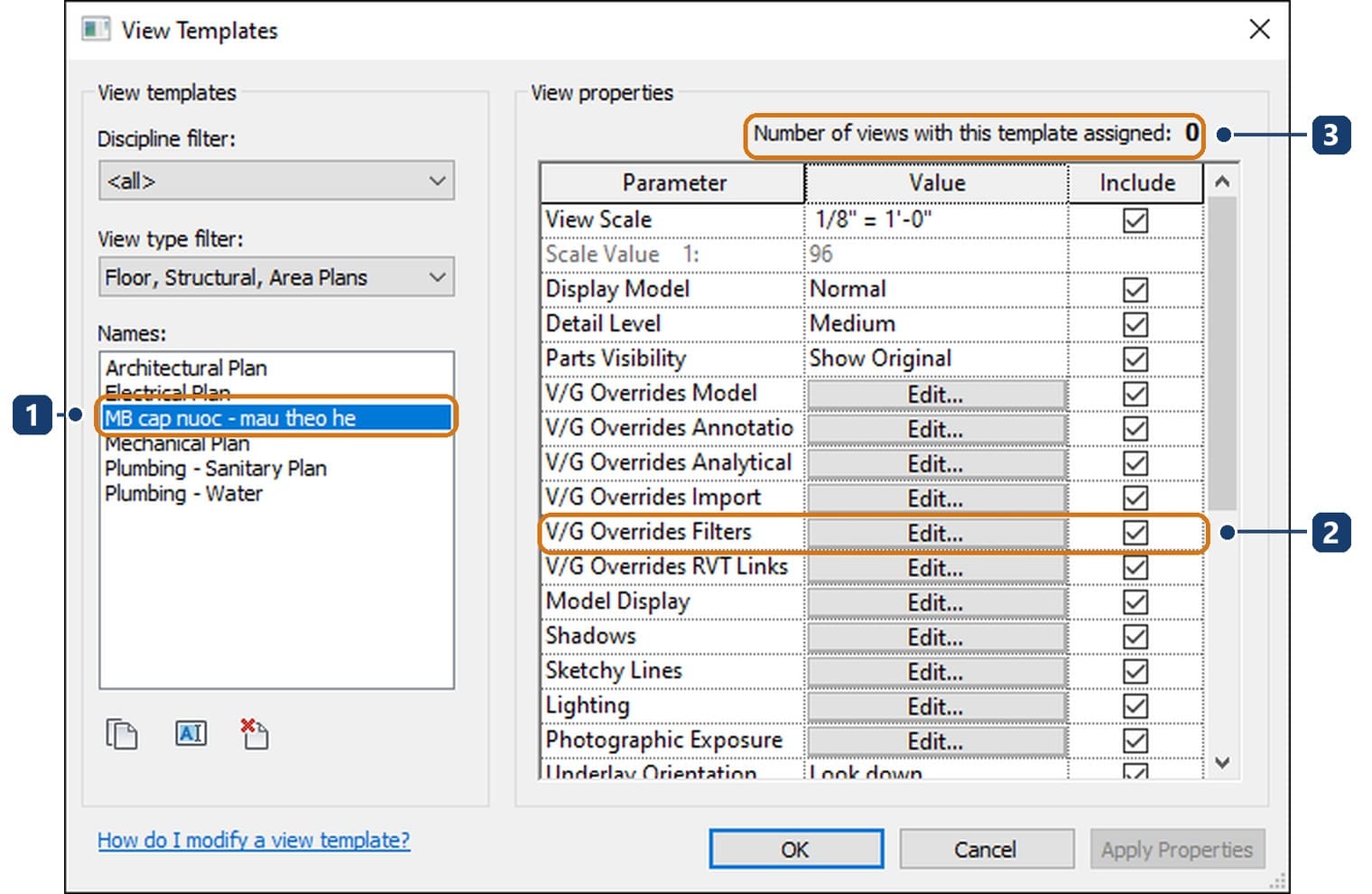
Task: Toggle Include checkbox for Sketchy Lines
Action: click(1136, 672)
